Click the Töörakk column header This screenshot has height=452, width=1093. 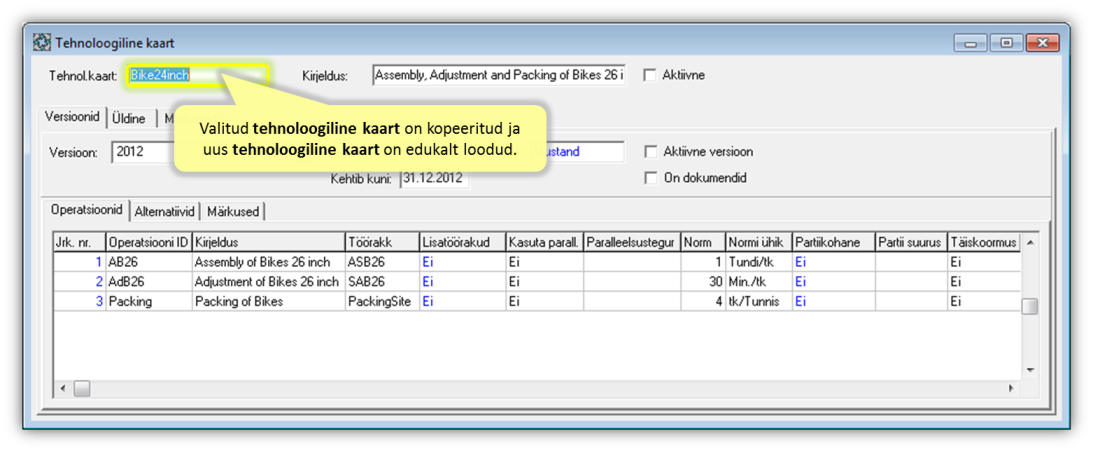coord(382,242)
